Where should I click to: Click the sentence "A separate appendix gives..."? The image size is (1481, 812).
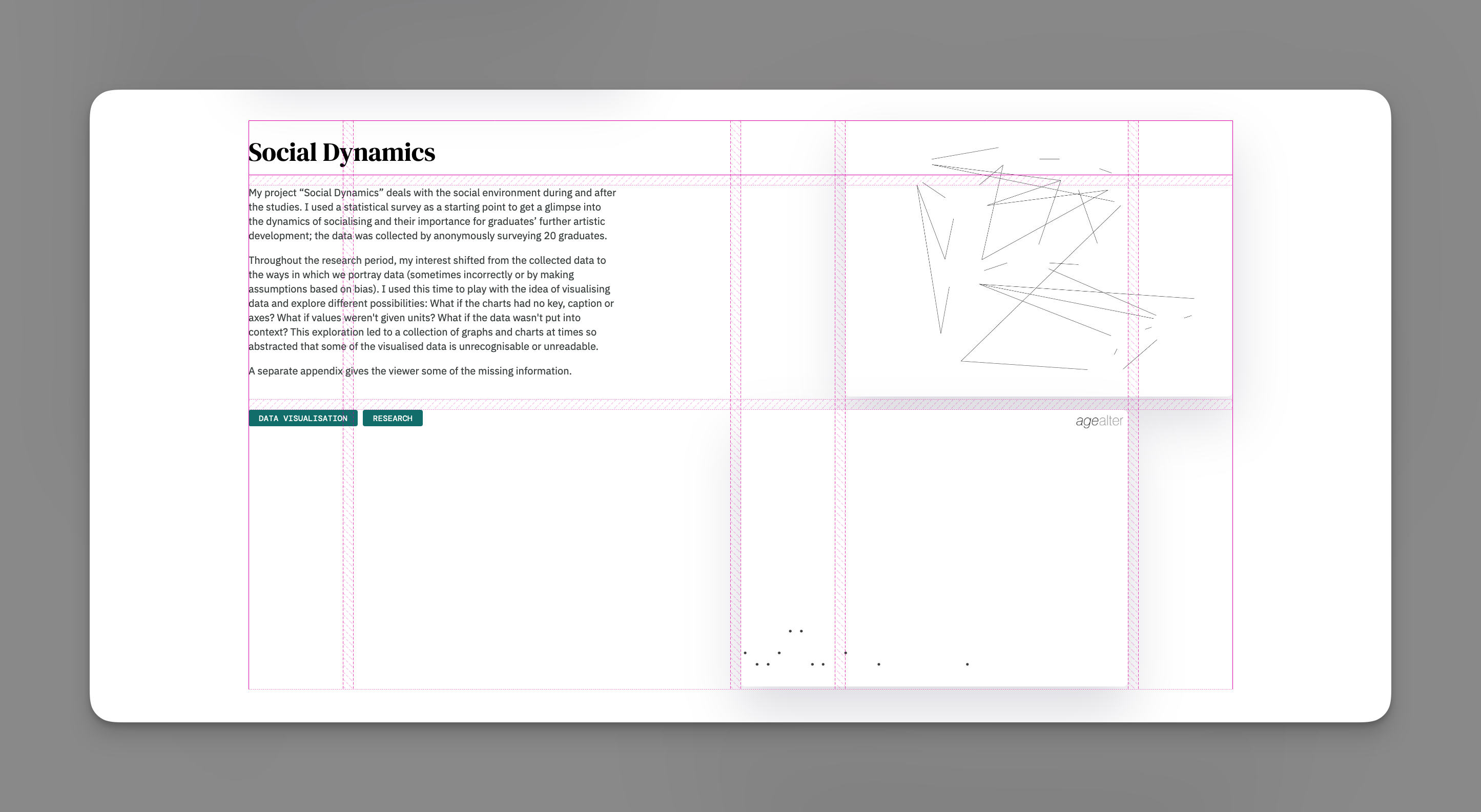pyautogui.click(x=410, y=371)
